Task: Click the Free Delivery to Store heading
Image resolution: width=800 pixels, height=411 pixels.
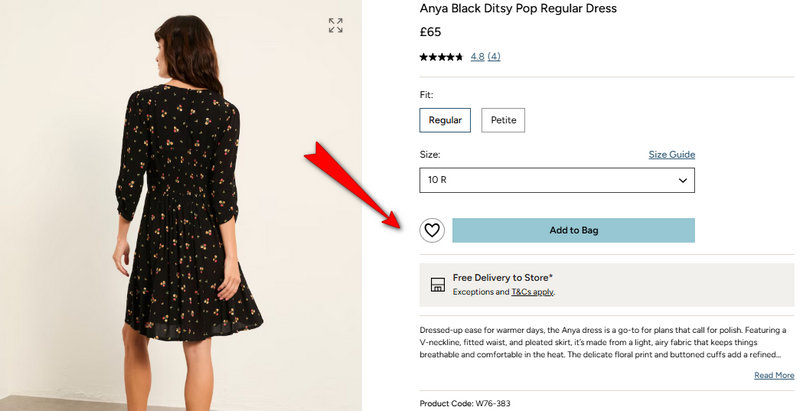Action: tap(503, 277)
